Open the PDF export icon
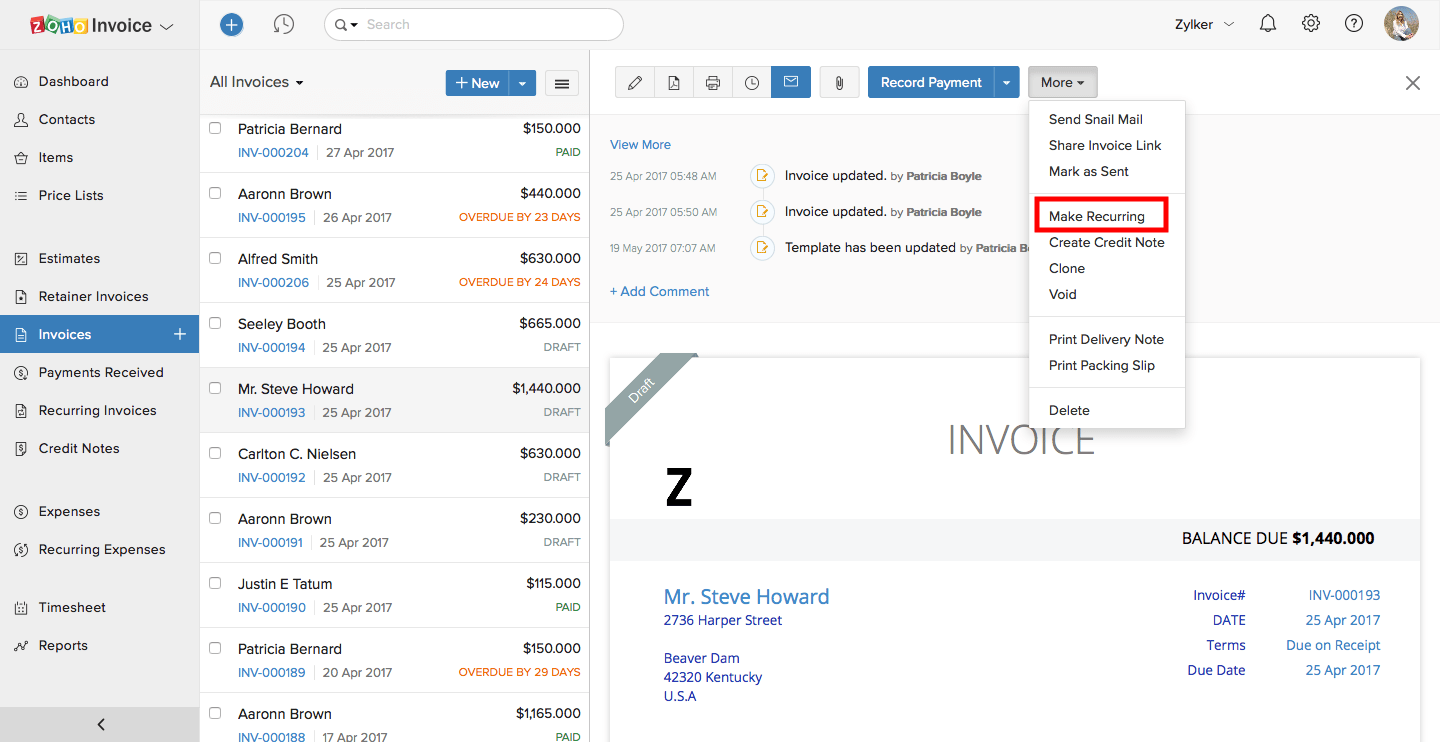Image resolution: width=1440 pixels, height=742 pixels. point(673,82)
